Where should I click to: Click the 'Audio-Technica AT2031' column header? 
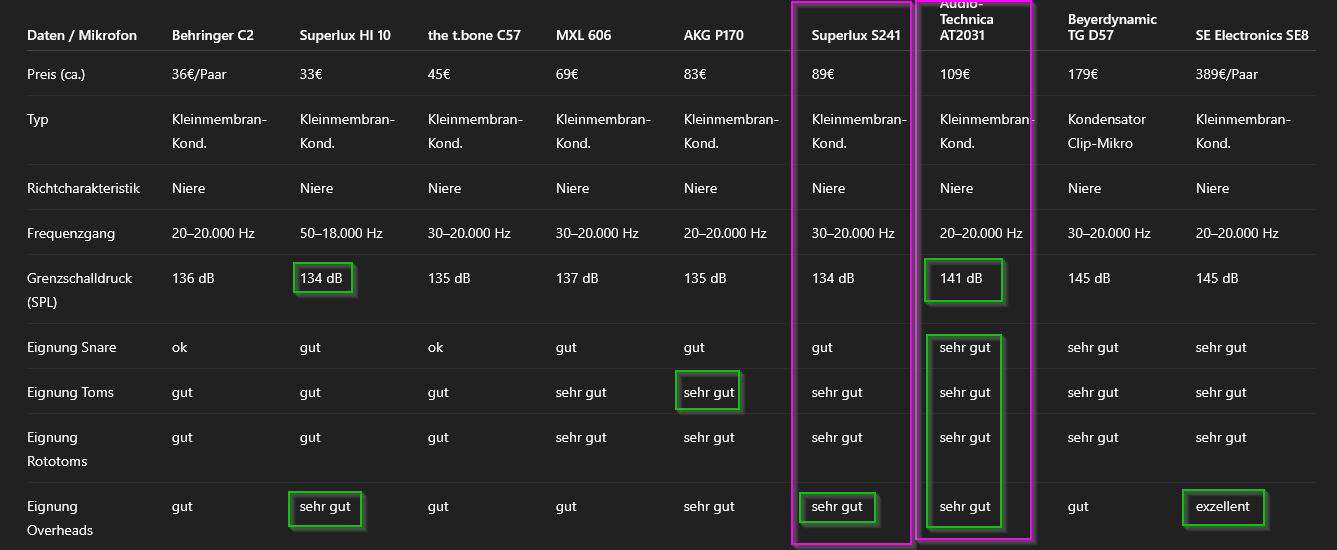[x=967, y=20]
